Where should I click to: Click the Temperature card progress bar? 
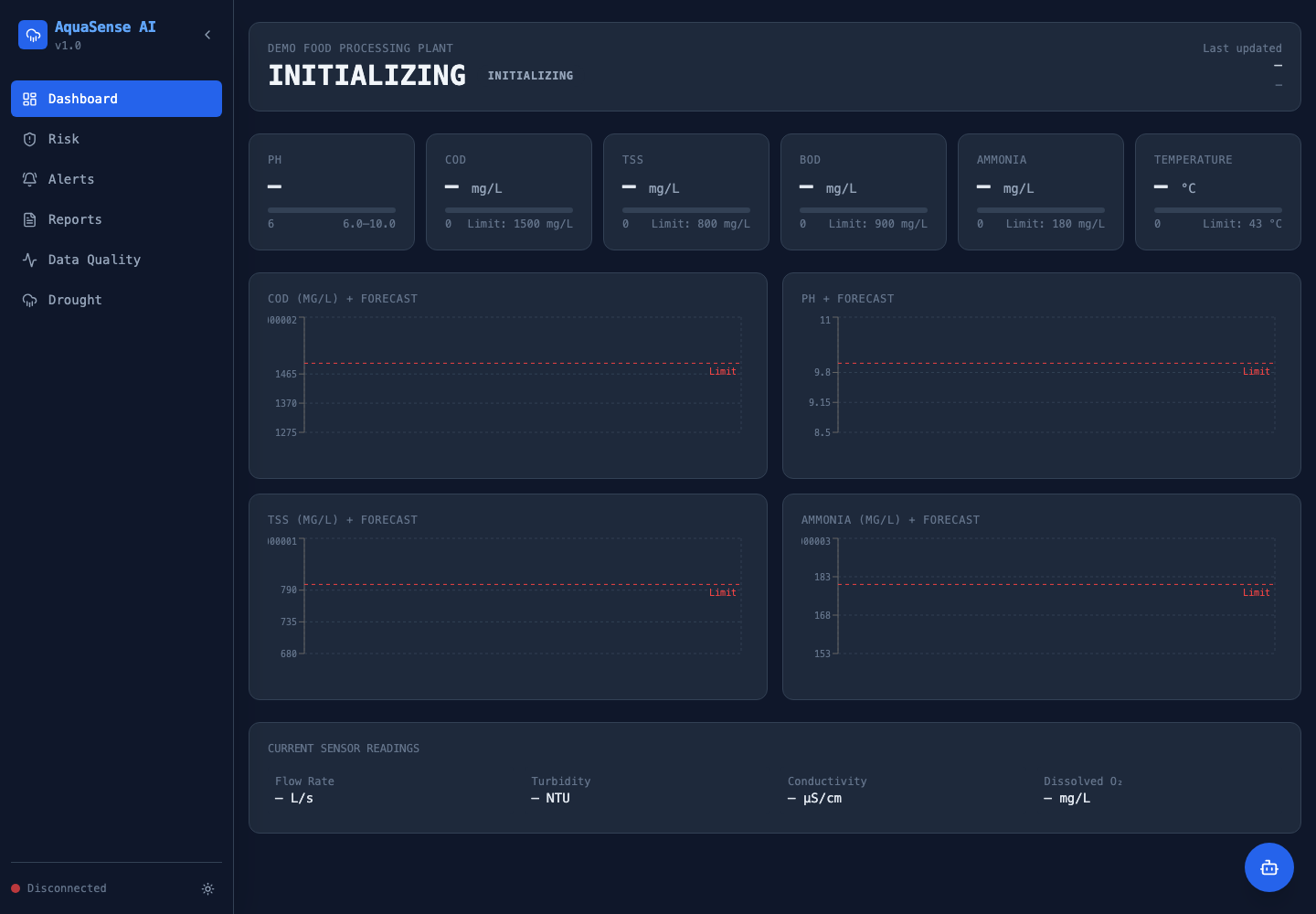[x=1218, y=210]
